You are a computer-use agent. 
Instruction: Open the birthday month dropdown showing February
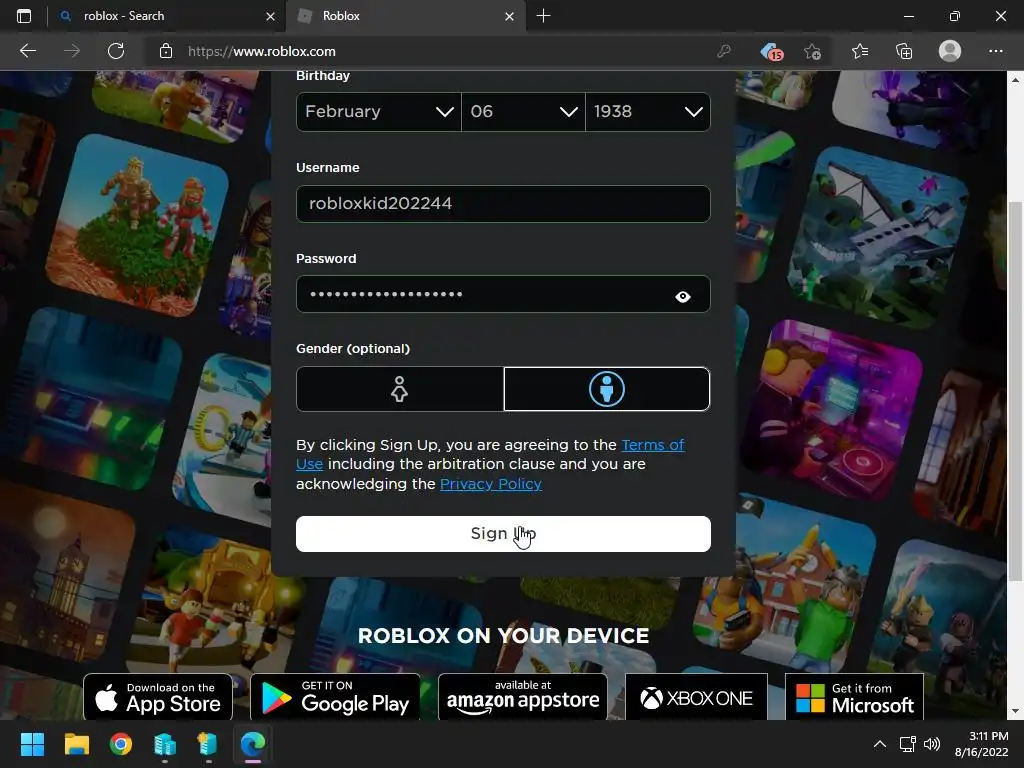(379, 112)
